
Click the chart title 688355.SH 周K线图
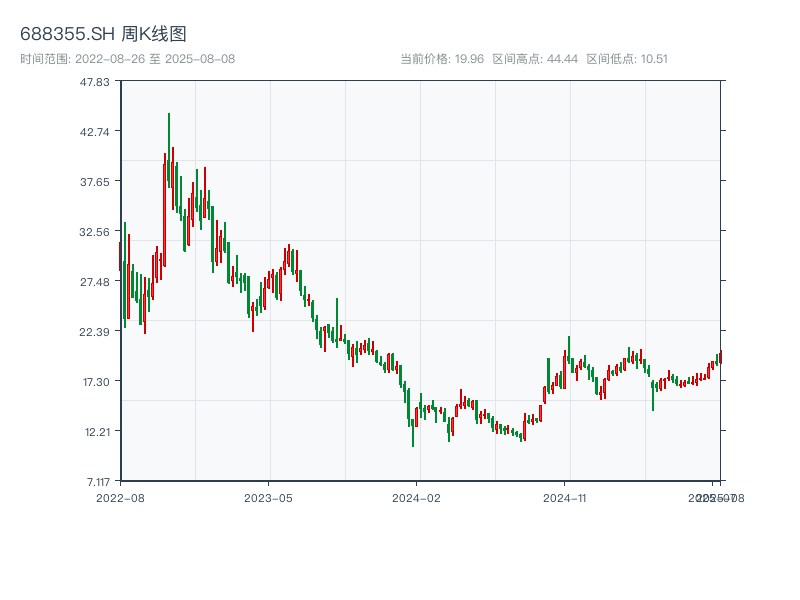103,34
